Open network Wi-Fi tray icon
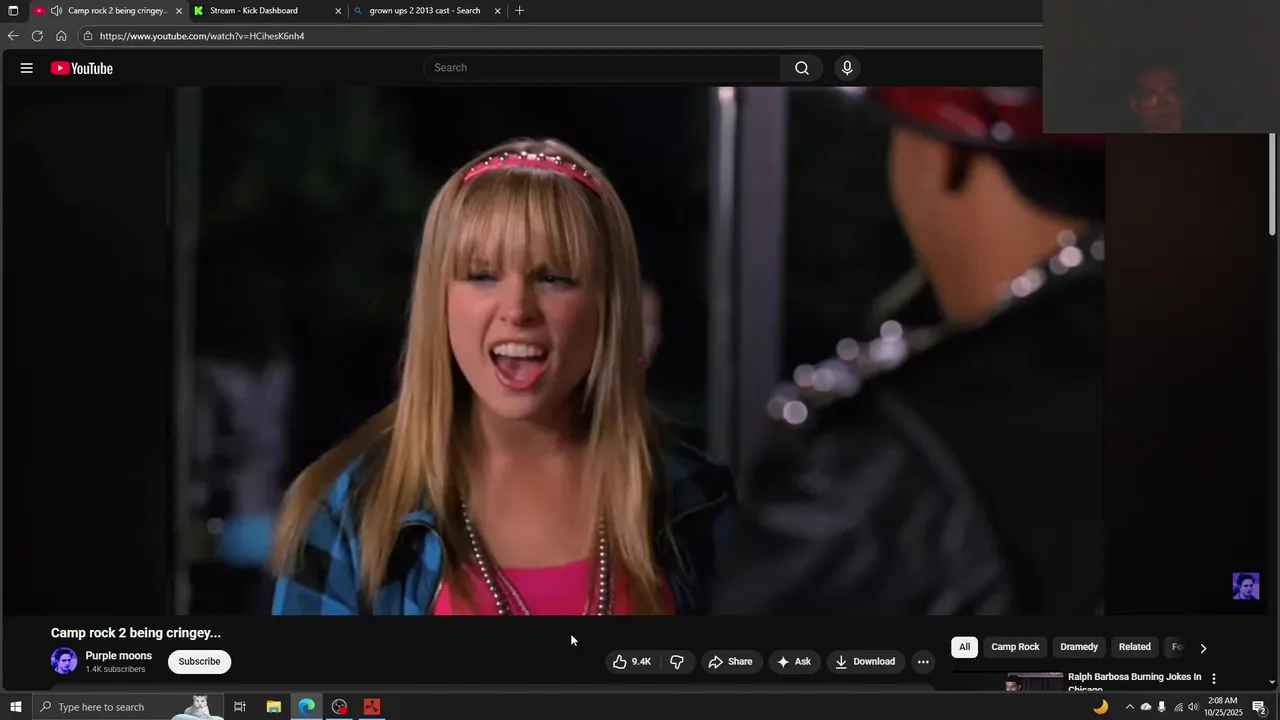 [1178, 707]
